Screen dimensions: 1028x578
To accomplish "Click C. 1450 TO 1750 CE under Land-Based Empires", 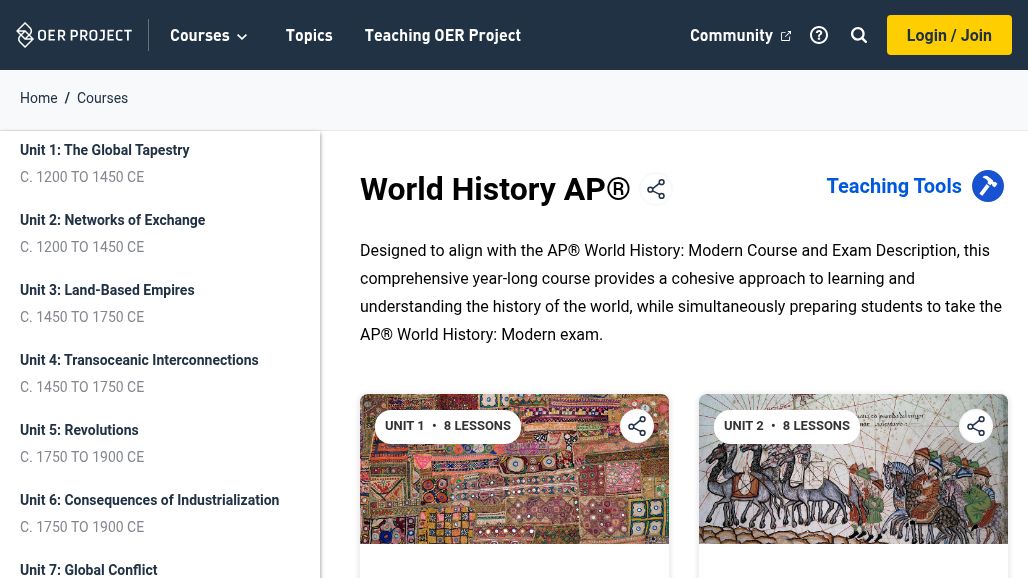I will tap(82, 317).
